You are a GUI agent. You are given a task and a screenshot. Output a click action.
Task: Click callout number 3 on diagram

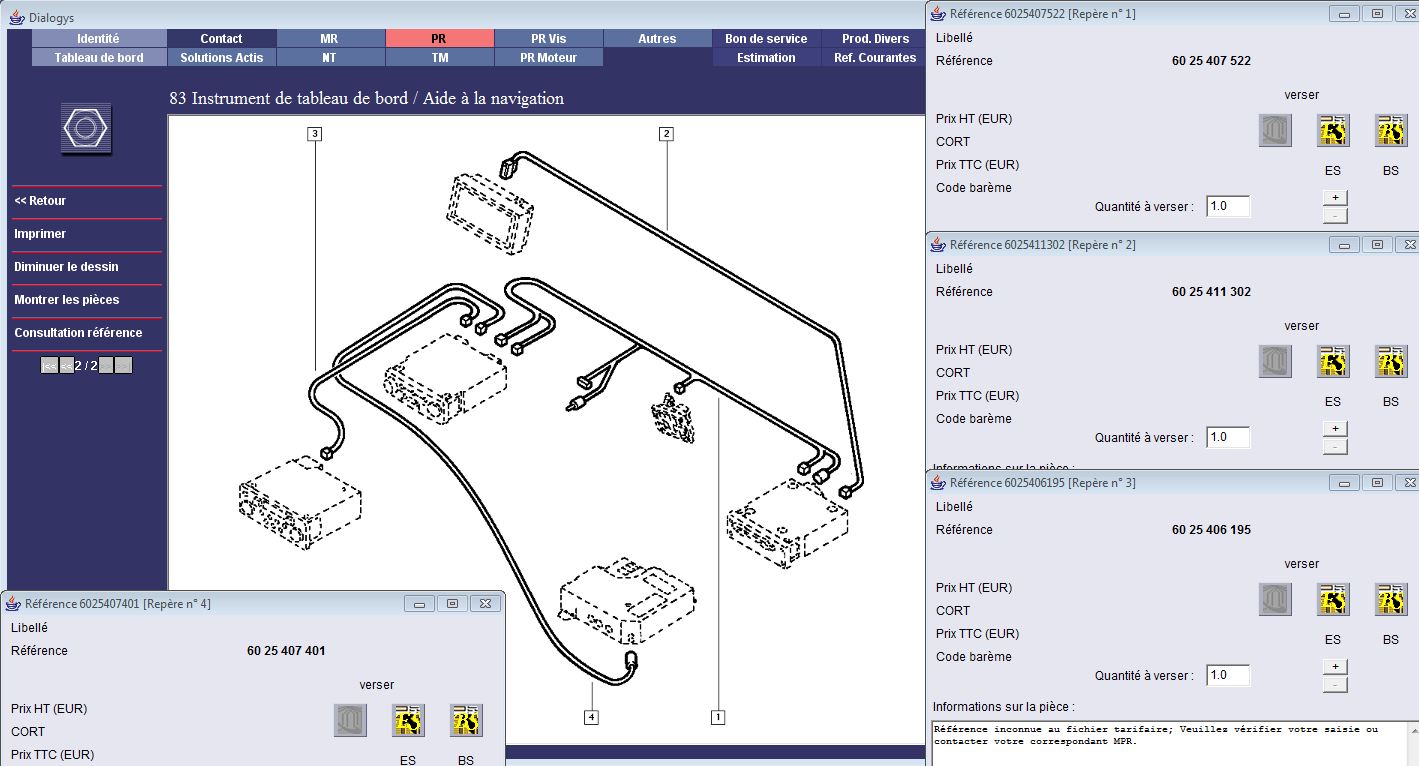[x=315, y=133]
